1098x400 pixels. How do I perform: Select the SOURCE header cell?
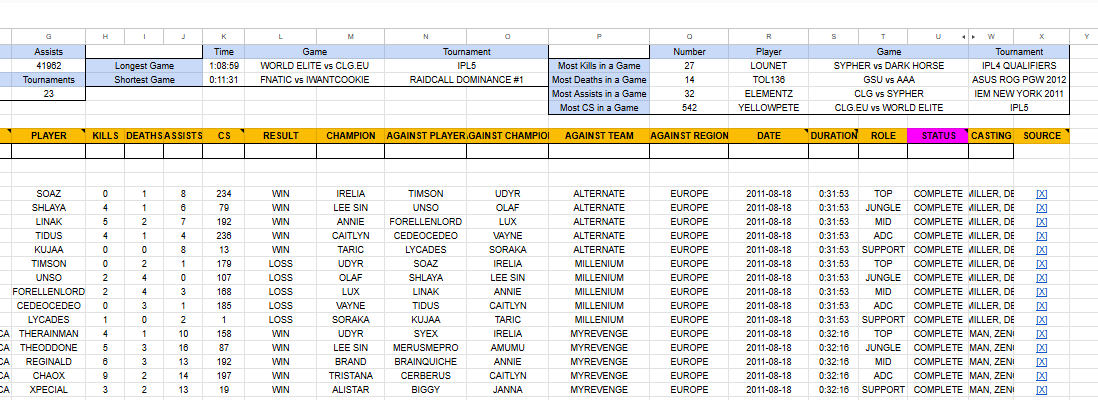coord(1041,136)
